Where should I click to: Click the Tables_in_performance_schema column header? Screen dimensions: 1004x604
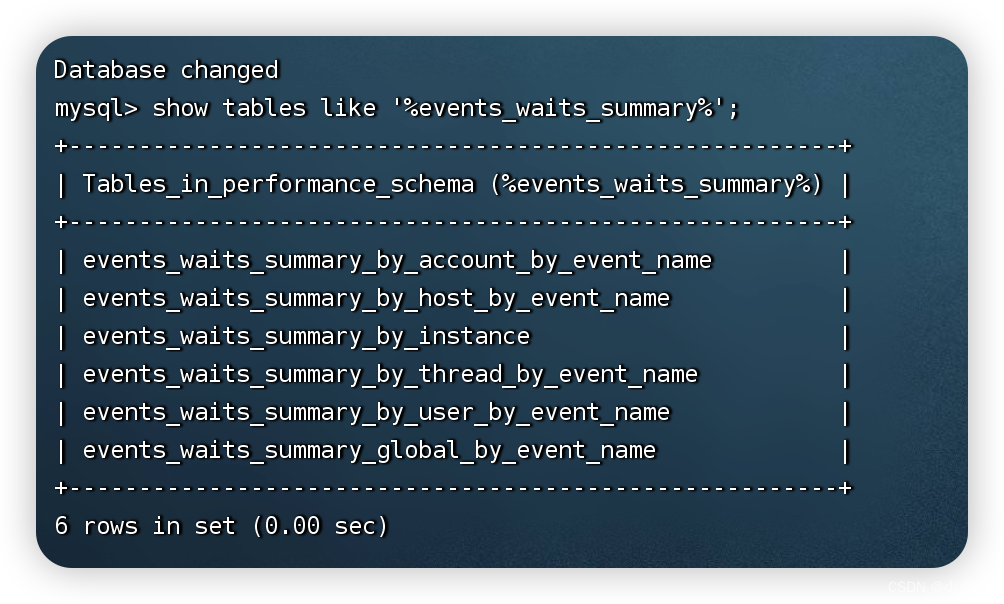[x=278, y=184]
